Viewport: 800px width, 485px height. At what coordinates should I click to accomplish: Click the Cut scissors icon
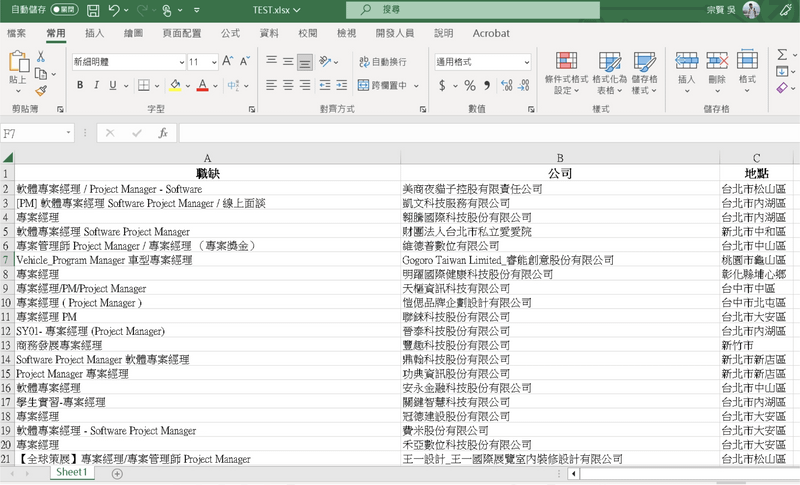coord(41,57)
